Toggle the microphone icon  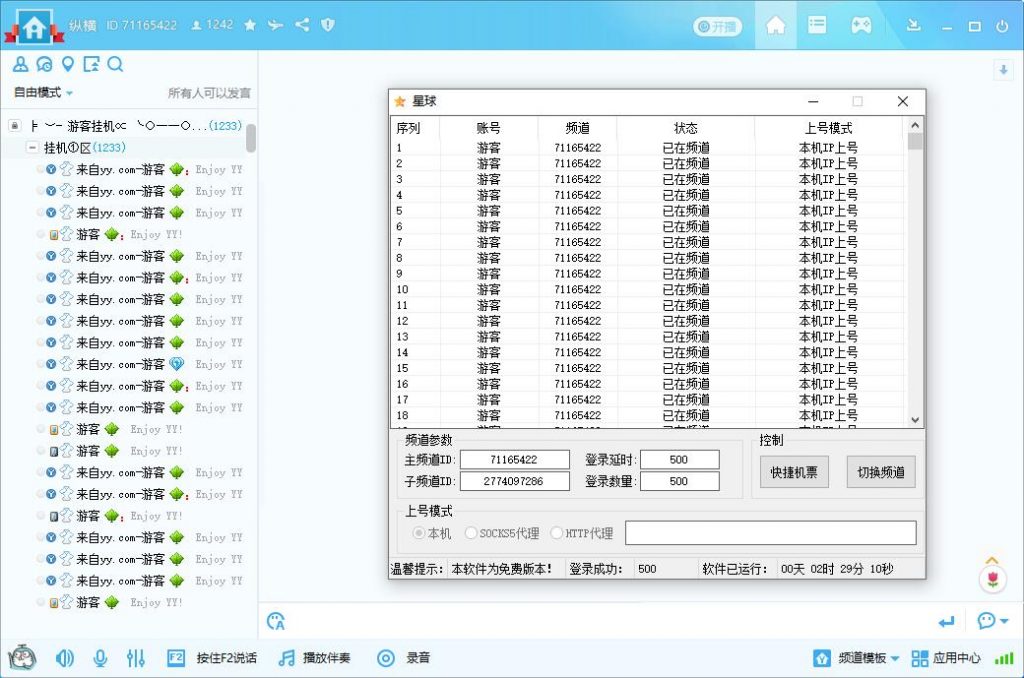click(100, 658)
